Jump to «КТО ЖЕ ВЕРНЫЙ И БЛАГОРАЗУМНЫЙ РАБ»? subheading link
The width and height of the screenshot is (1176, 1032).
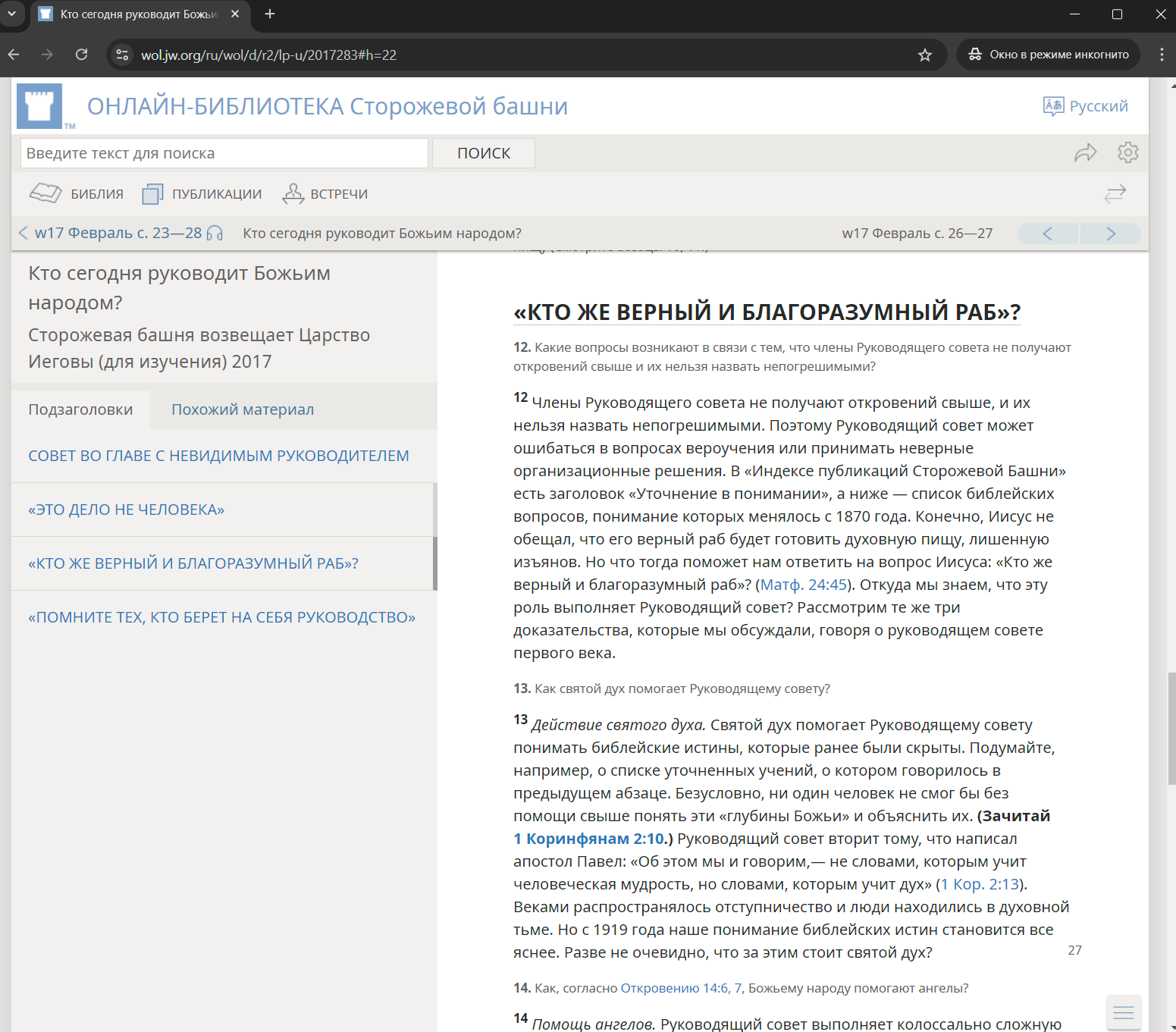[193, 563]
